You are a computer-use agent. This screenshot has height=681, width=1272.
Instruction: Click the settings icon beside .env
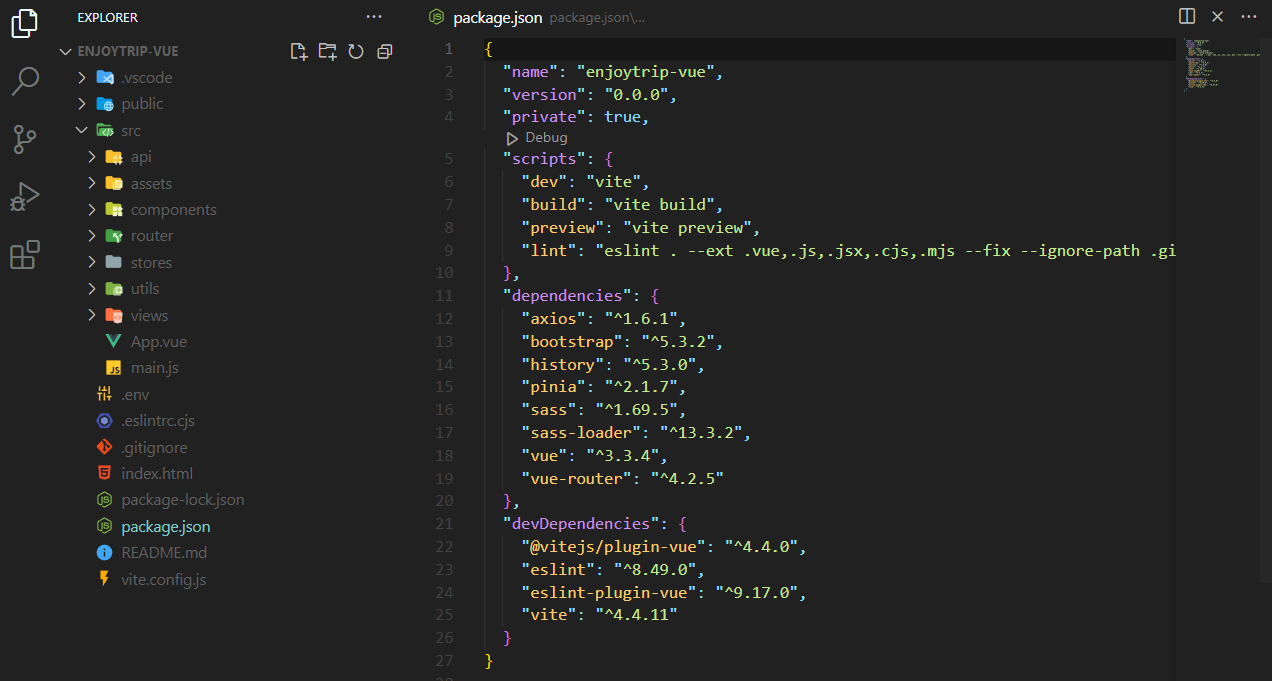coord(104,394)
